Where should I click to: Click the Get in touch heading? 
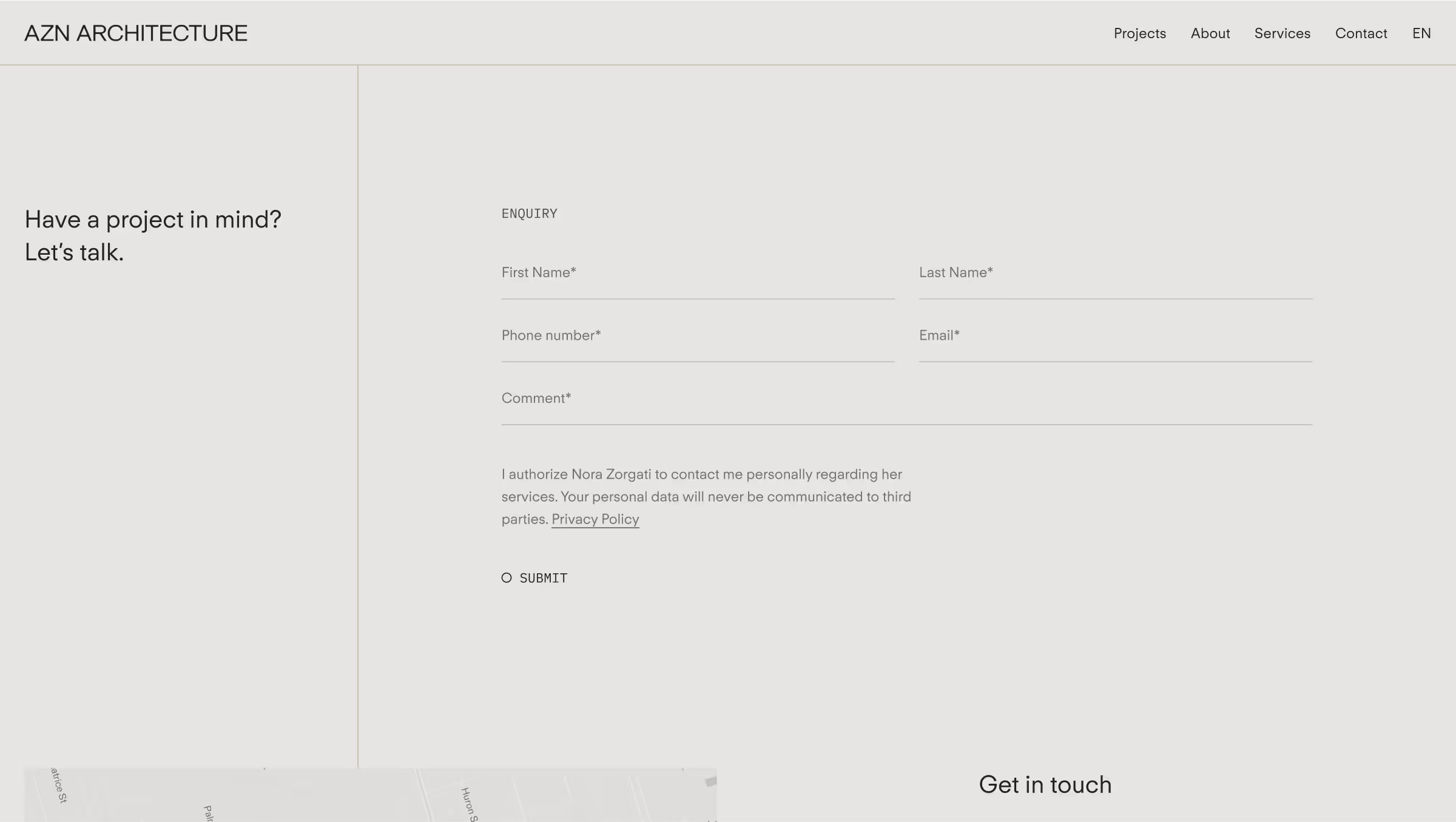tap(1045, 784)
